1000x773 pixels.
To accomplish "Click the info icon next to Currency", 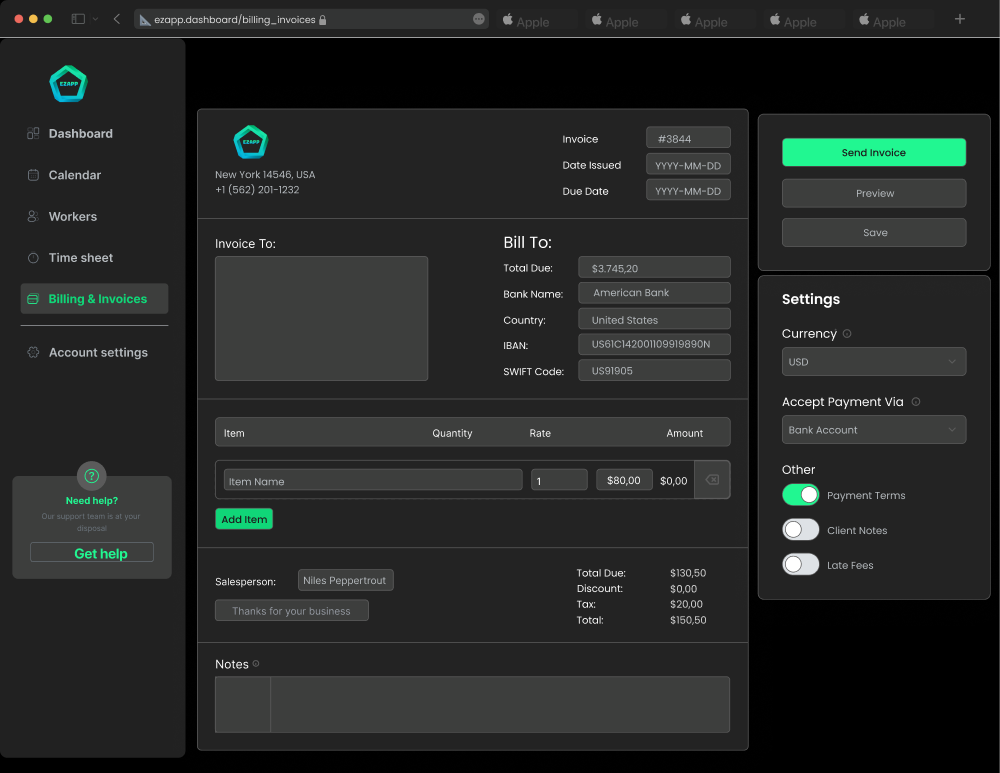I will tap(847, 334).
